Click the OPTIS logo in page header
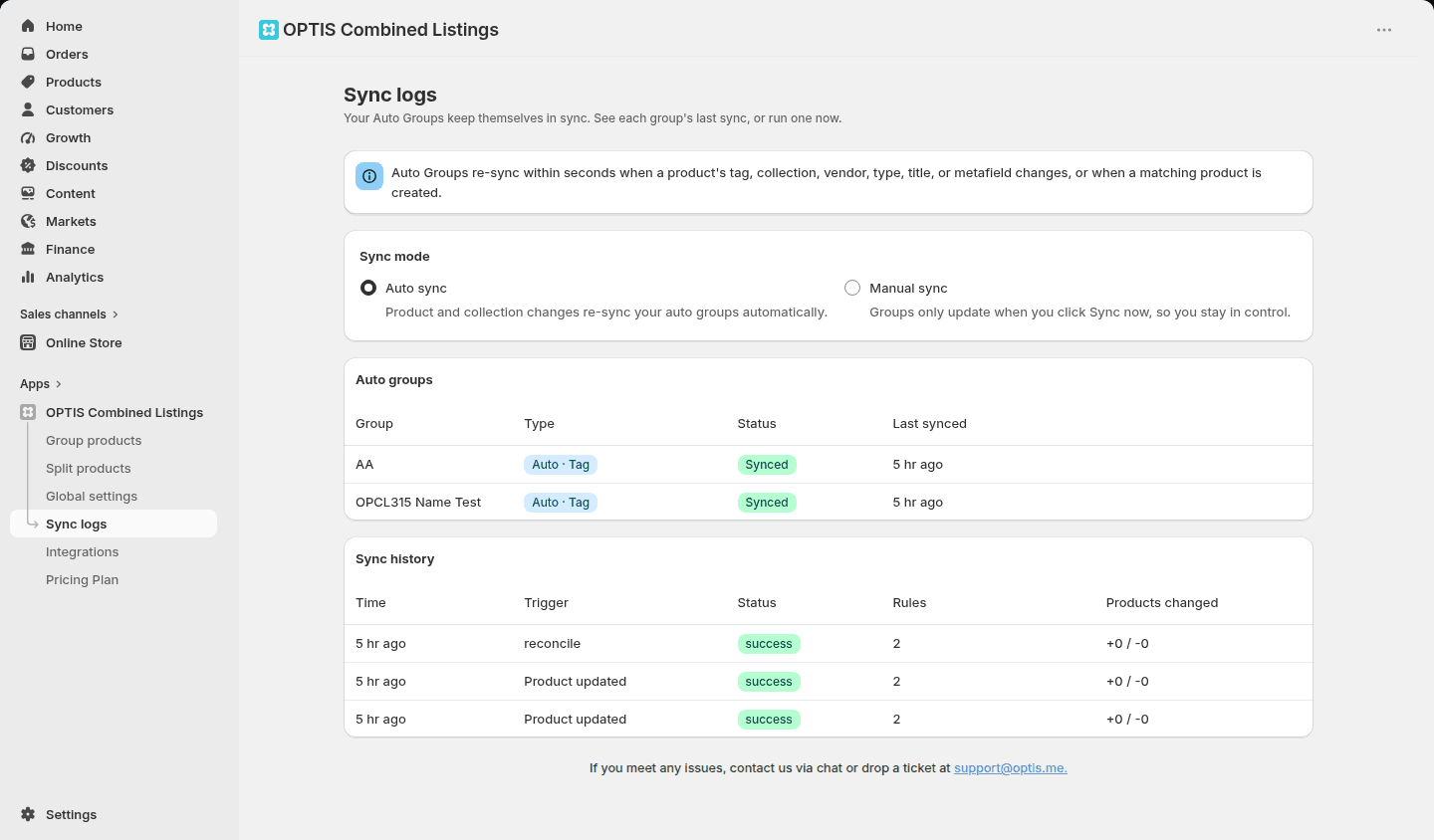The height and width of the screenshot is (840, 1434). pyautogui.click(x=269, y=30)
